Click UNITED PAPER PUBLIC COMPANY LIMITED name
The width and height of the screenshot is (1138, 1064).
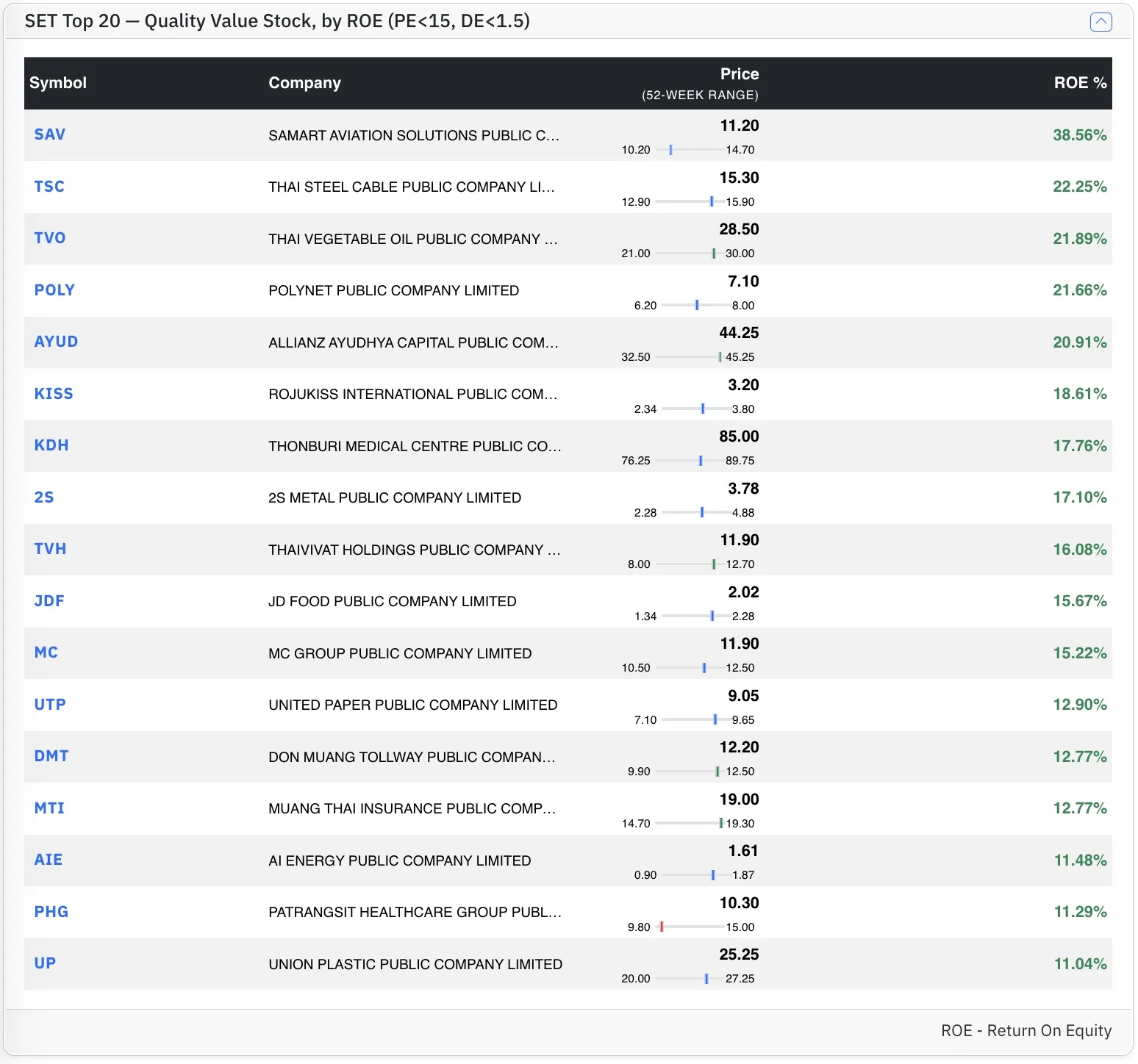[412, 705]
